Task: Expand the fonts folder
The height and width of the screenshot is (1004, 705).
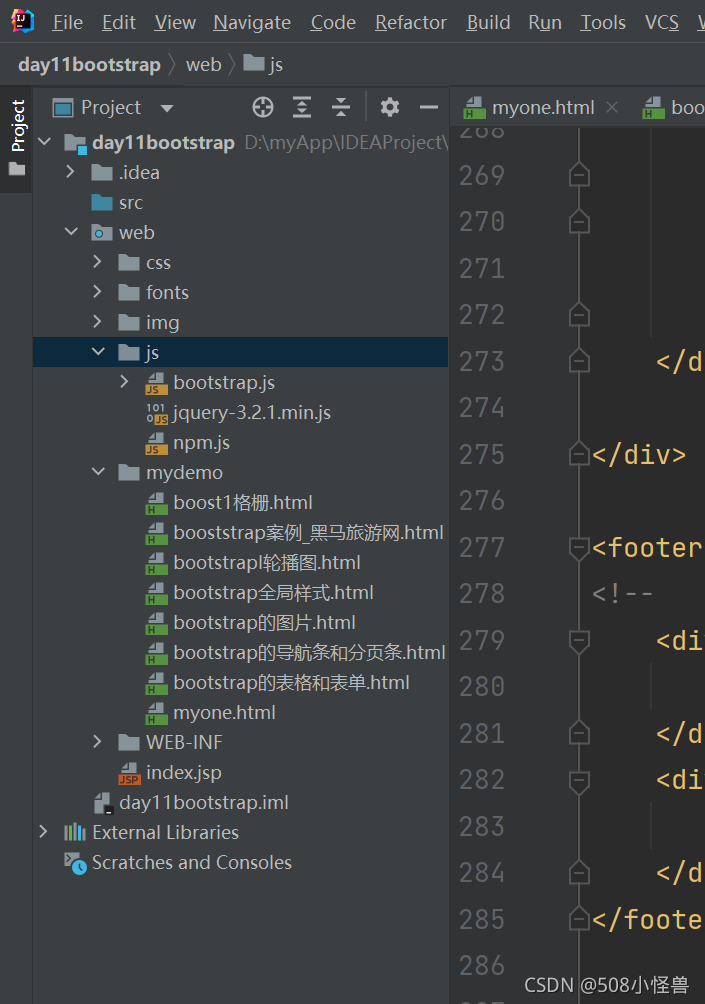Action: point(97,291)
